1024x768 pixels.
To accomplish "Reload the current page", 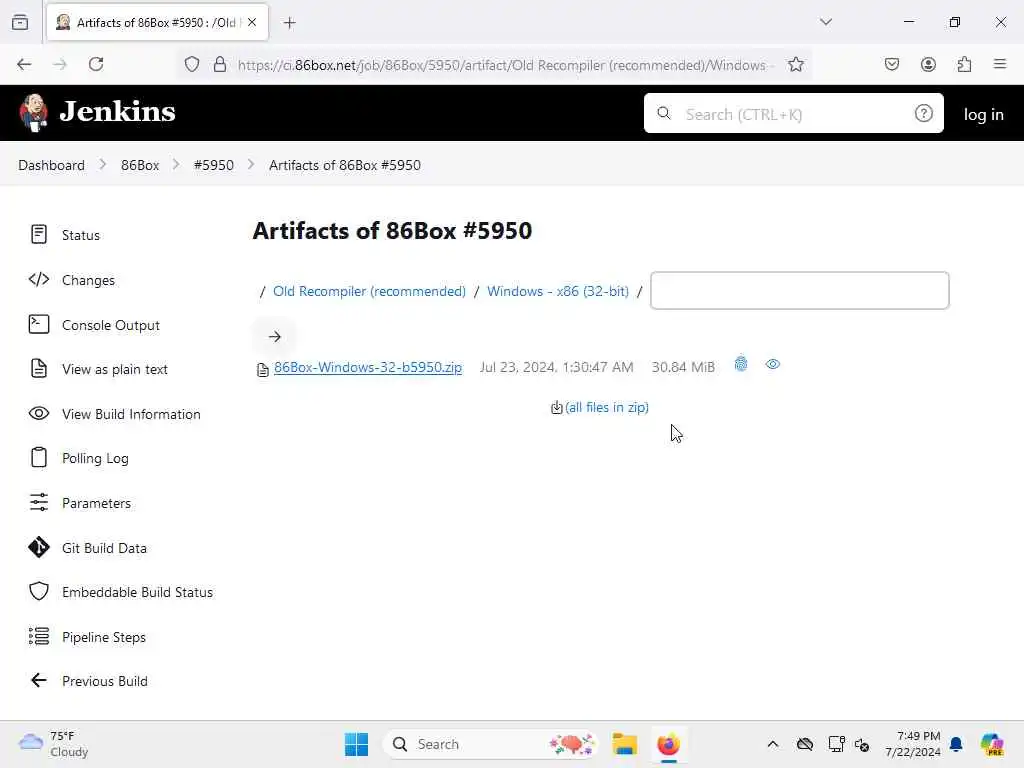I will [x=96, y=64].
